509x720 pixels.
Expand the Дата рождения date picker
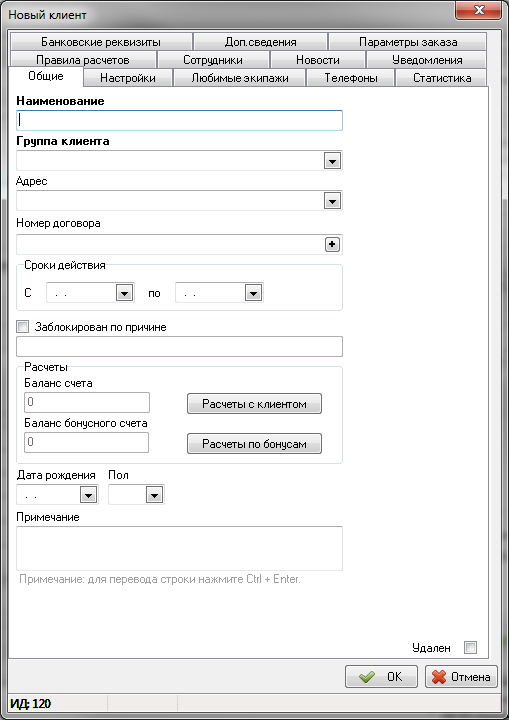click(88, 495)
